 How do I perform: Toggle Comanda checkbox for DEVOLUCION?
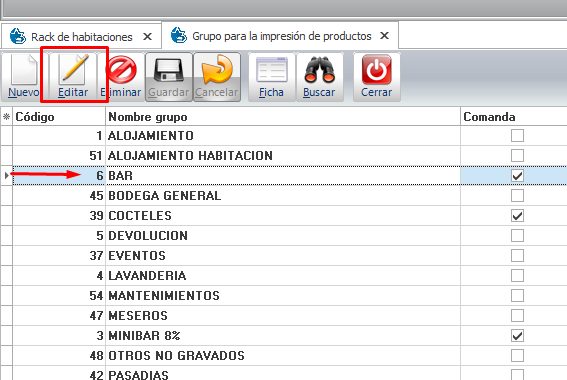(x=517, y=236)
